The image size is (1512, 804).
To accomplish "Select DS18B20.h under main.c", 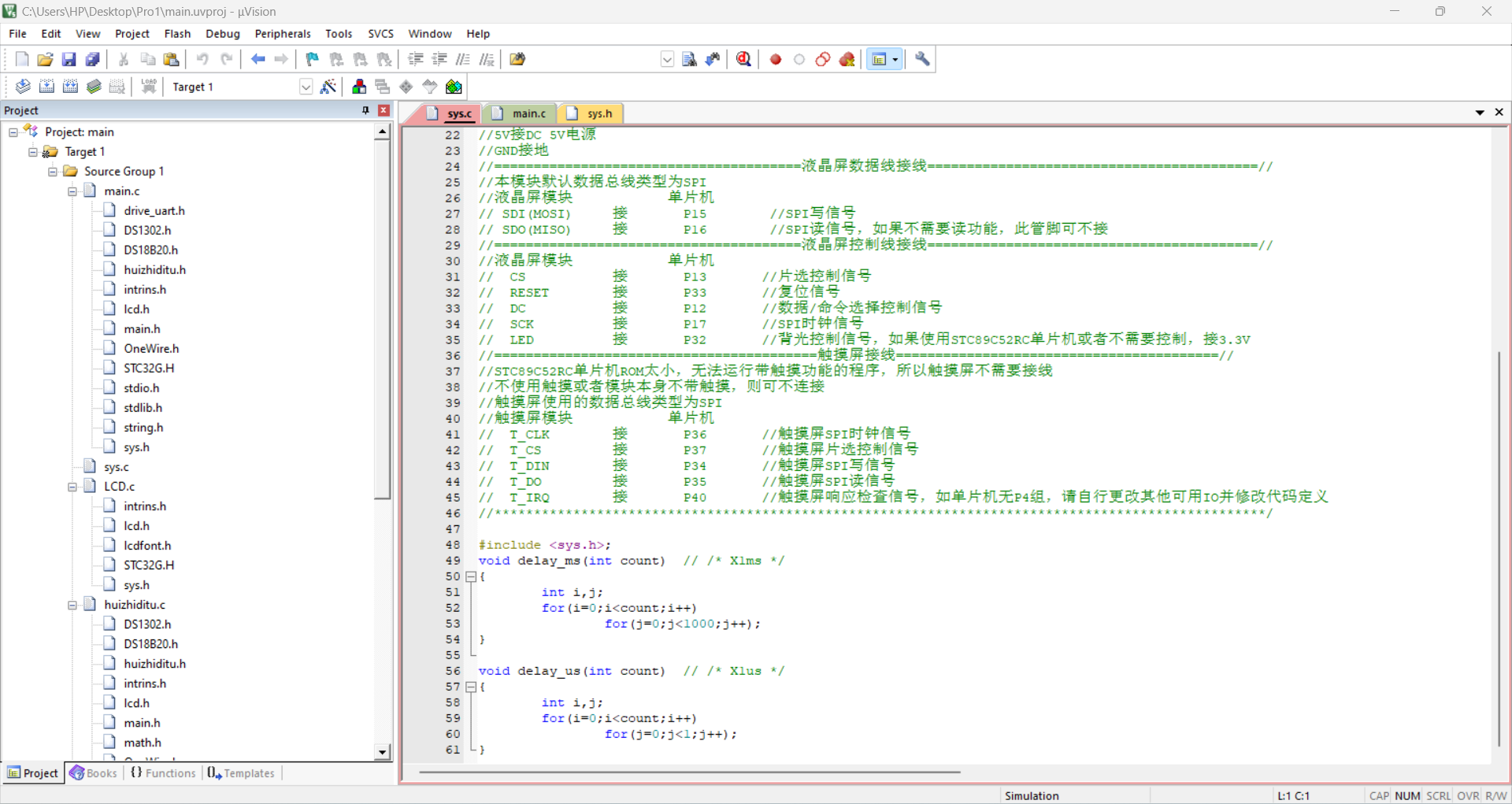I will [150, 250].
